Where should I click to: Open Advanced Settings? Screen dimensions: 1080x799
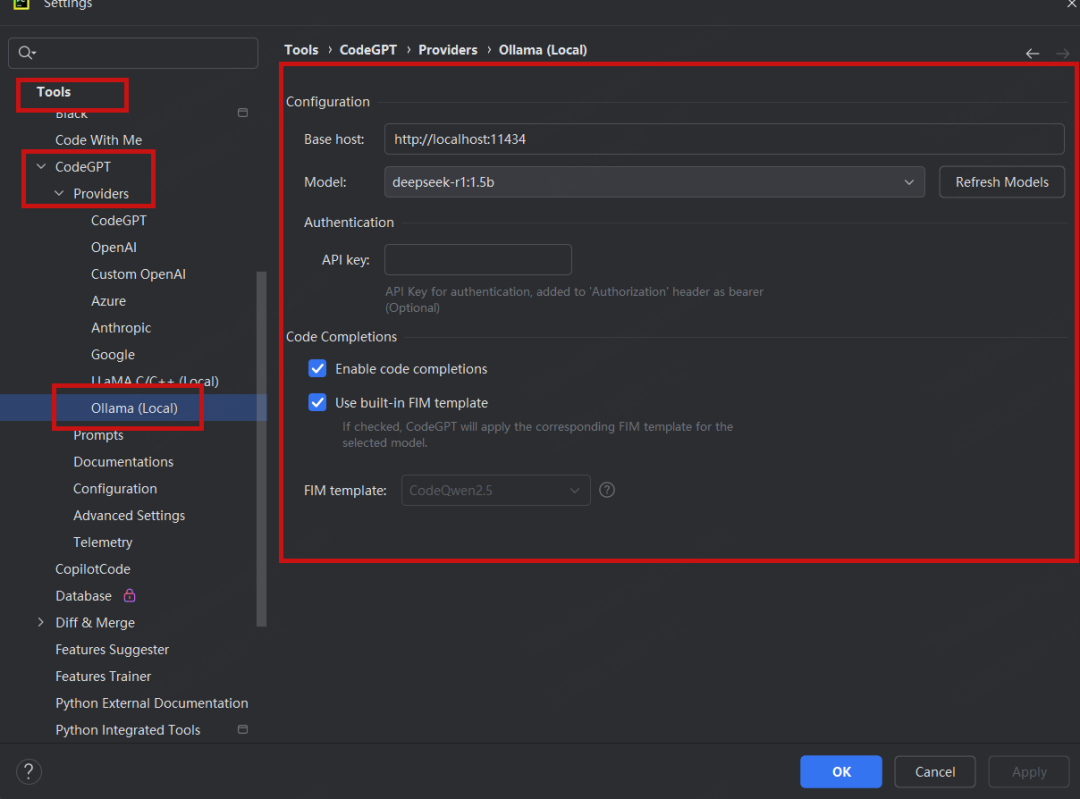(129, 515)
